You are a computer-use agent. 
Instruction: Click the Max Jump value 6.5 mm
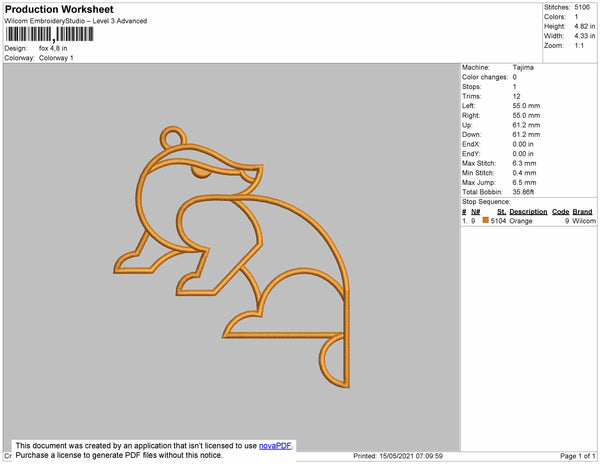pyautogui.click(x=524, y=182)
